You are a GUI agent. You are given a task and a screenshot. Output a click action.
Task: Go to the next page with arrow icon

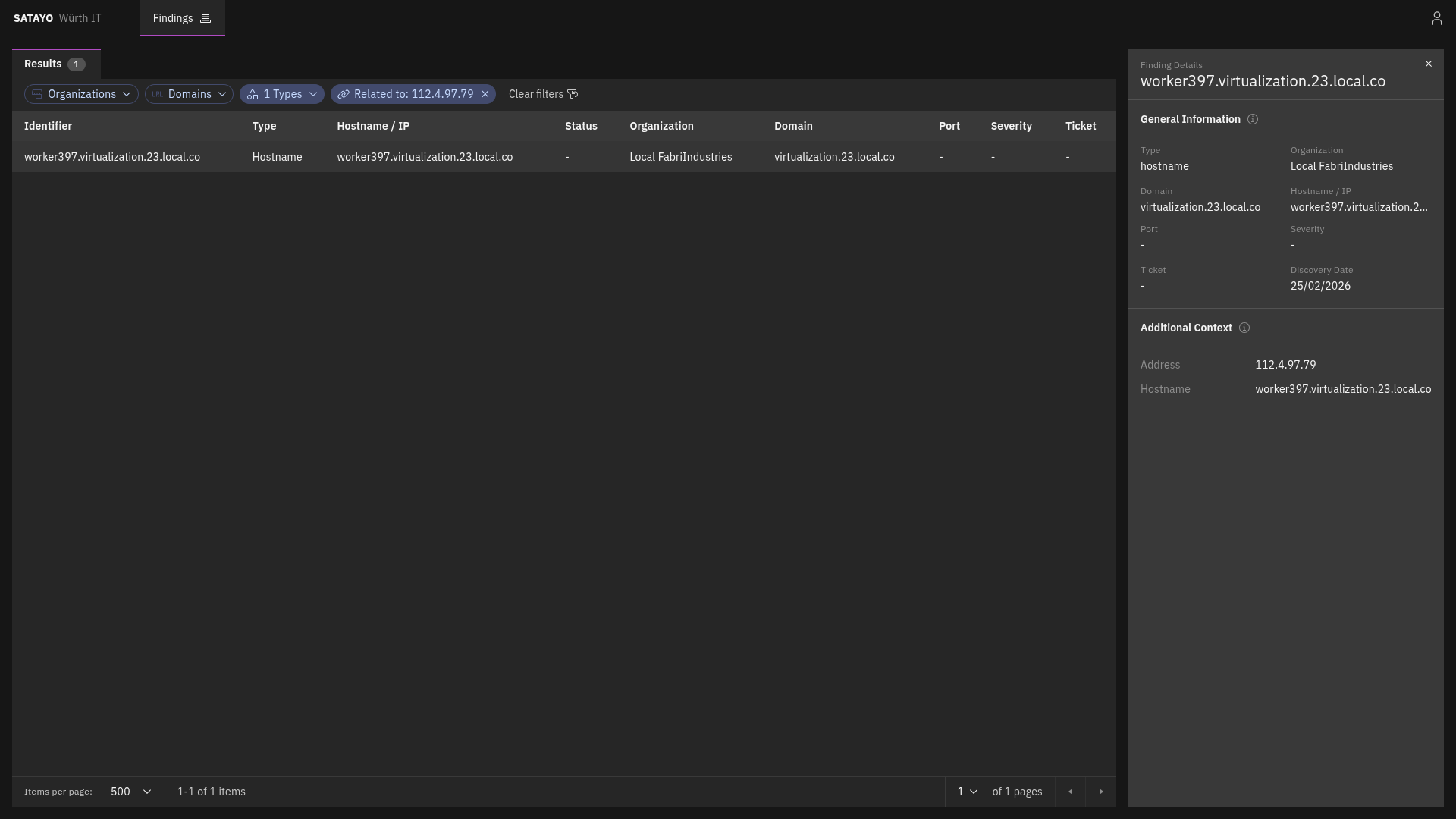(x=1102, y=791)
